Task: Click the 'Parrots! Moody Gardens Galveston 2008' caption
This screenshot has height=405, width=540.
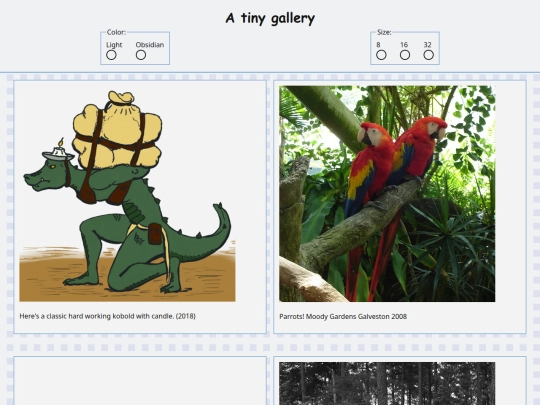Action: [x=343, y=316]
